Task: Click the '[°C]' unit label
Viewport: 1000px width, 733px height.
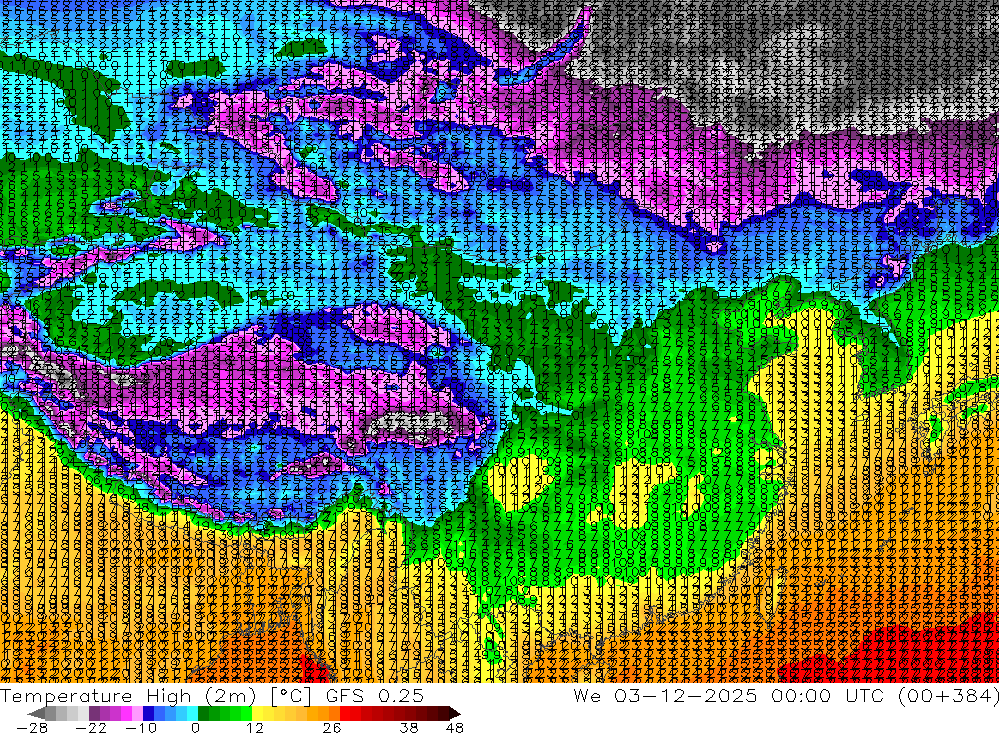Action: (x=291, y=695)
